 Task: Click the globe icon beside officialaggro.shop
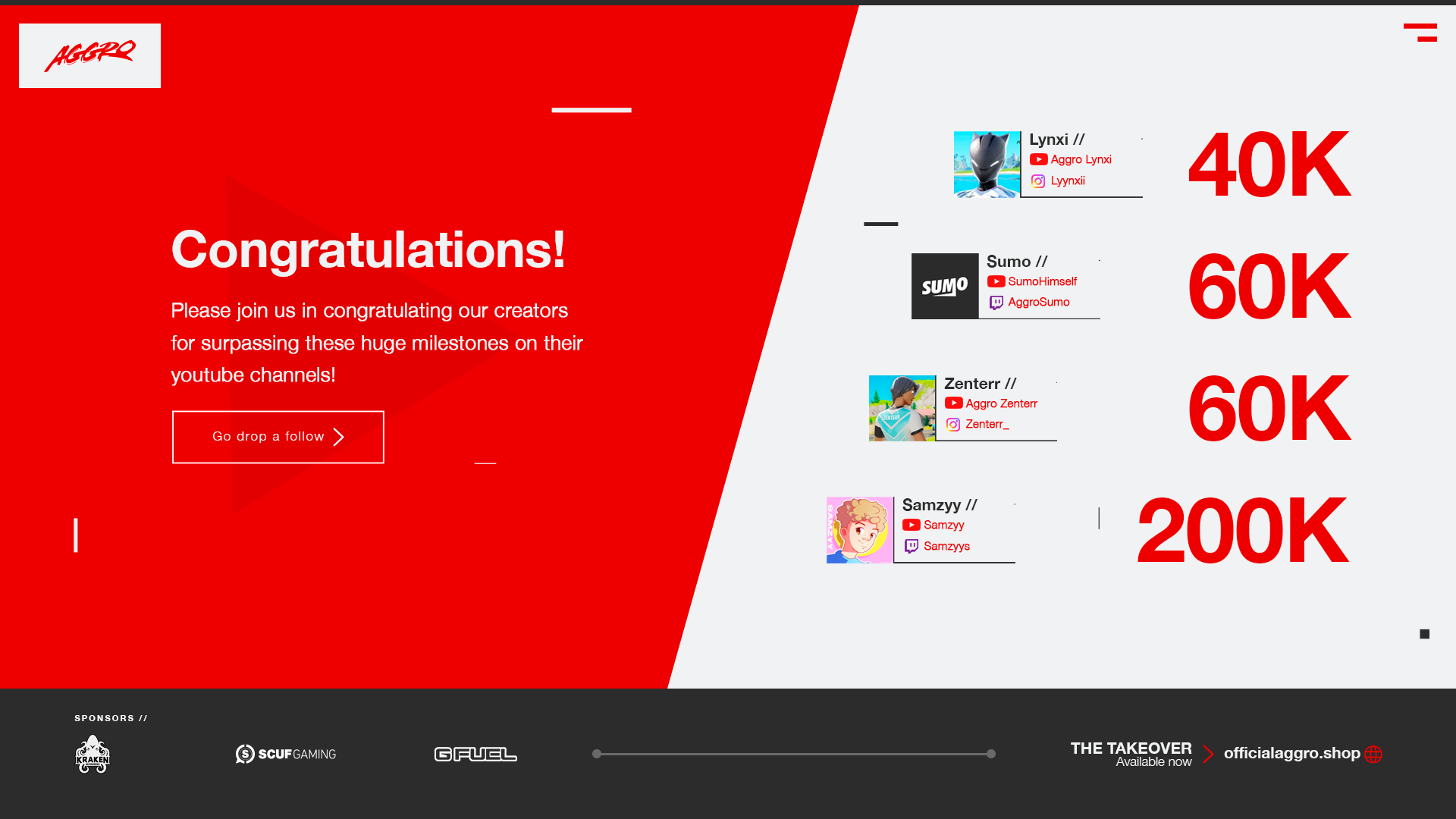pos(1373,754)
